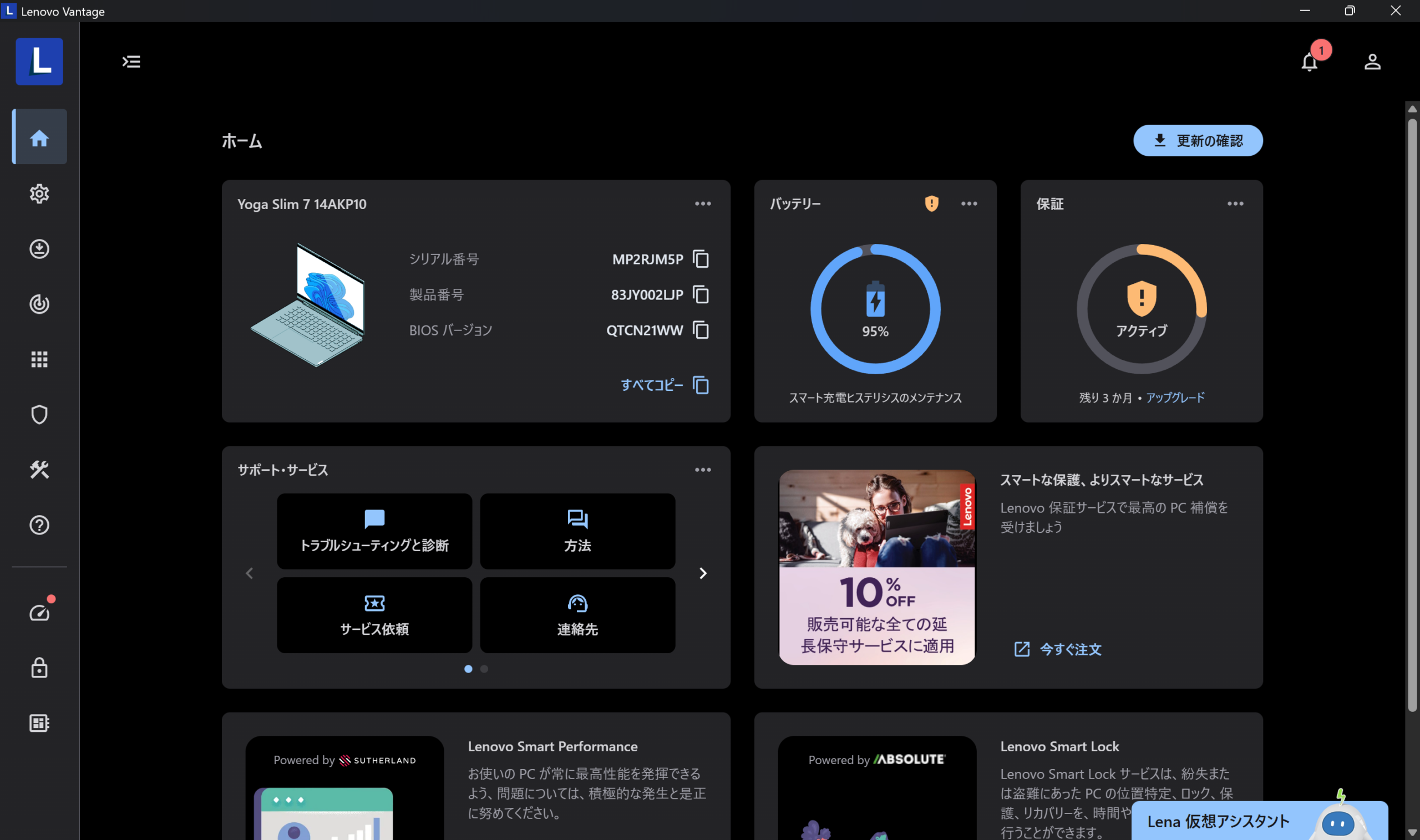
Task: Open Troubleshooting and diagnostics tile
Action: pos(374,531)
